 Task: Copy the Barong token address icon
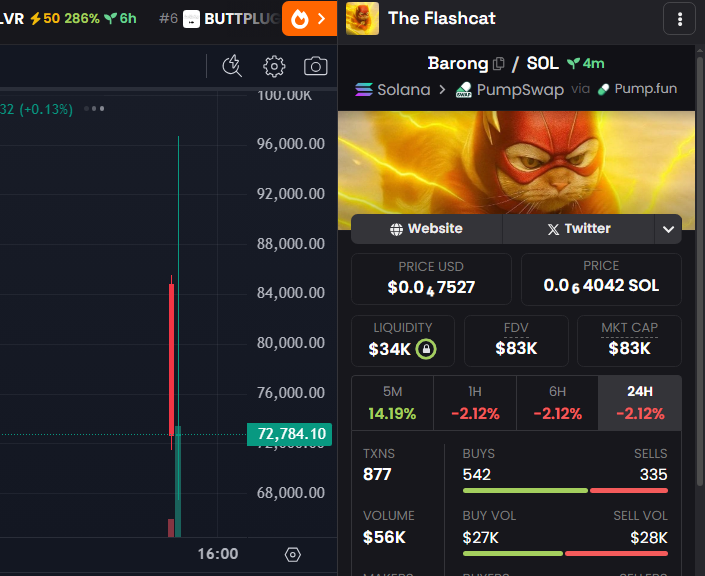(x=499, y=63)
